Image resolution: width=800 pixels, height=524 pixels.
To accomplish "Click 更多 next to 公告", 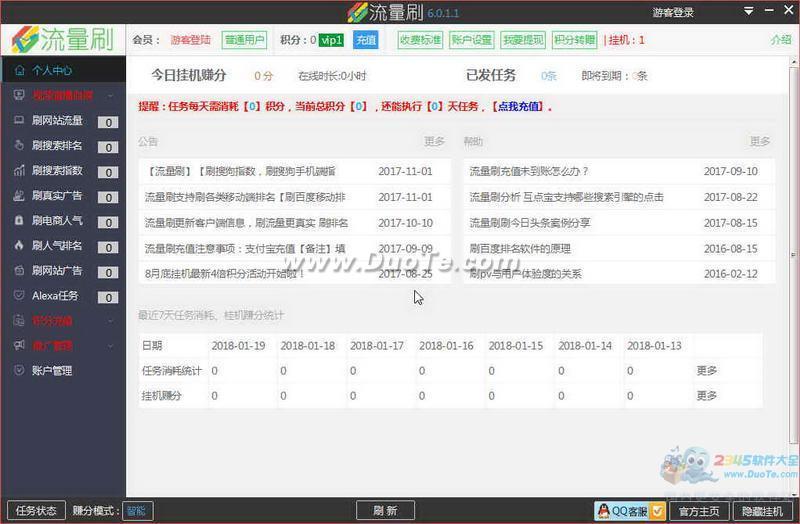I will tap(434, 141).
